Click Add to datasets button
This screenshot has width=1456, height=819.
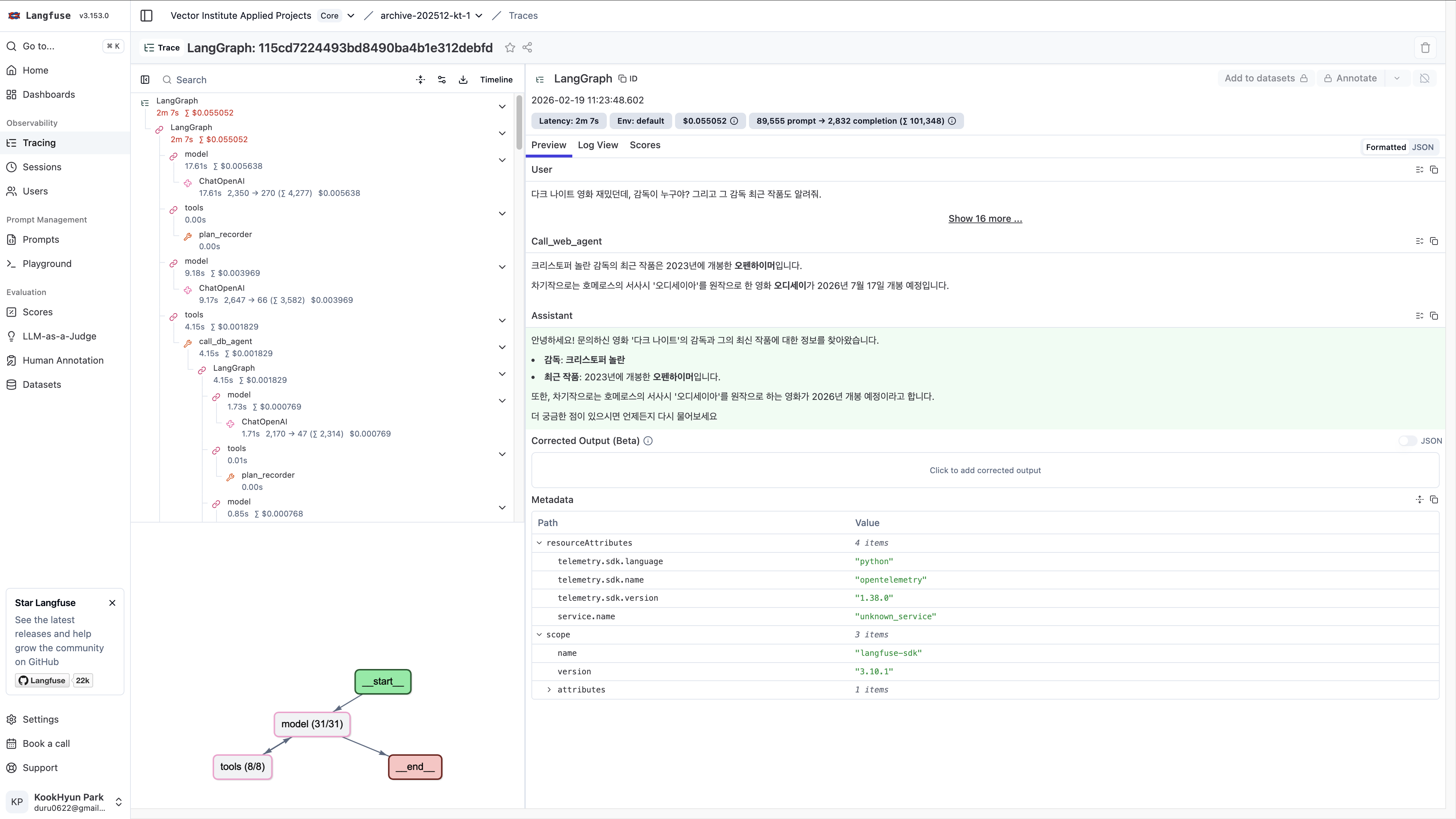coord(1265,79)
